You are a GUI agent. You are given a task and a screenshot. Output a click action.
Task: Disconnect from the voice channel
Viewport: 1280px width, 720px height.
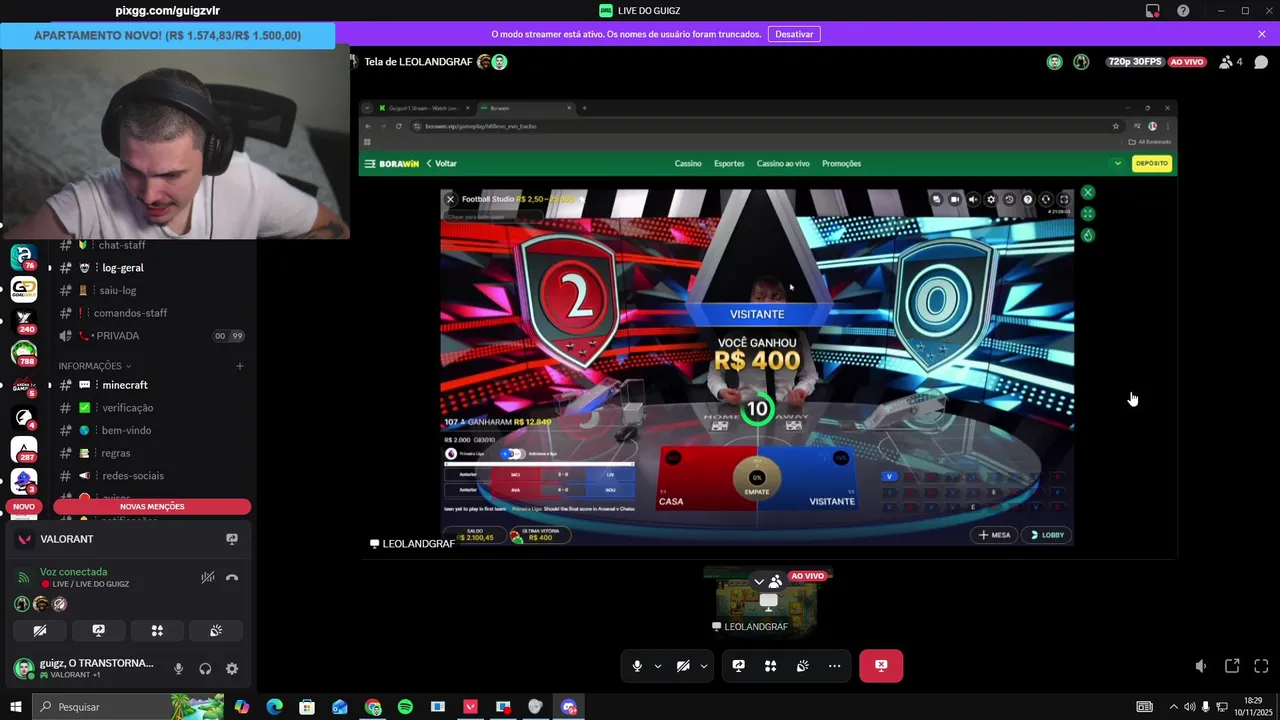click(x=232, y=577)
